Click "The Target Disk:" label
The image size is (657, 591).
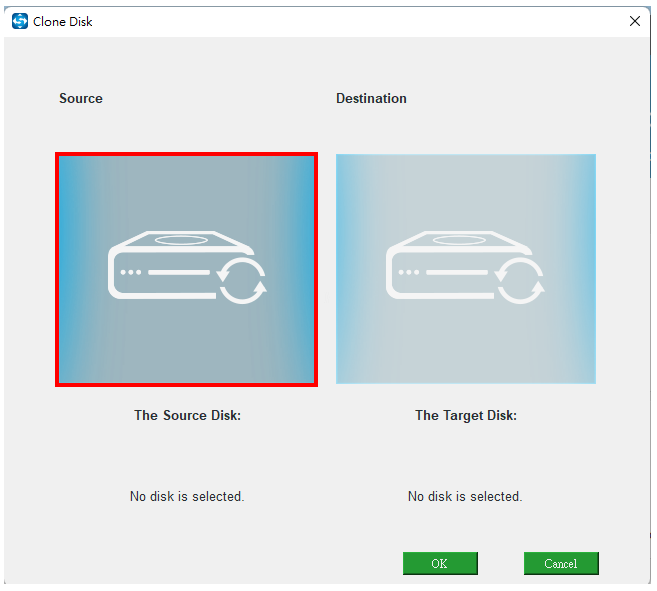[x=466, y=415]
